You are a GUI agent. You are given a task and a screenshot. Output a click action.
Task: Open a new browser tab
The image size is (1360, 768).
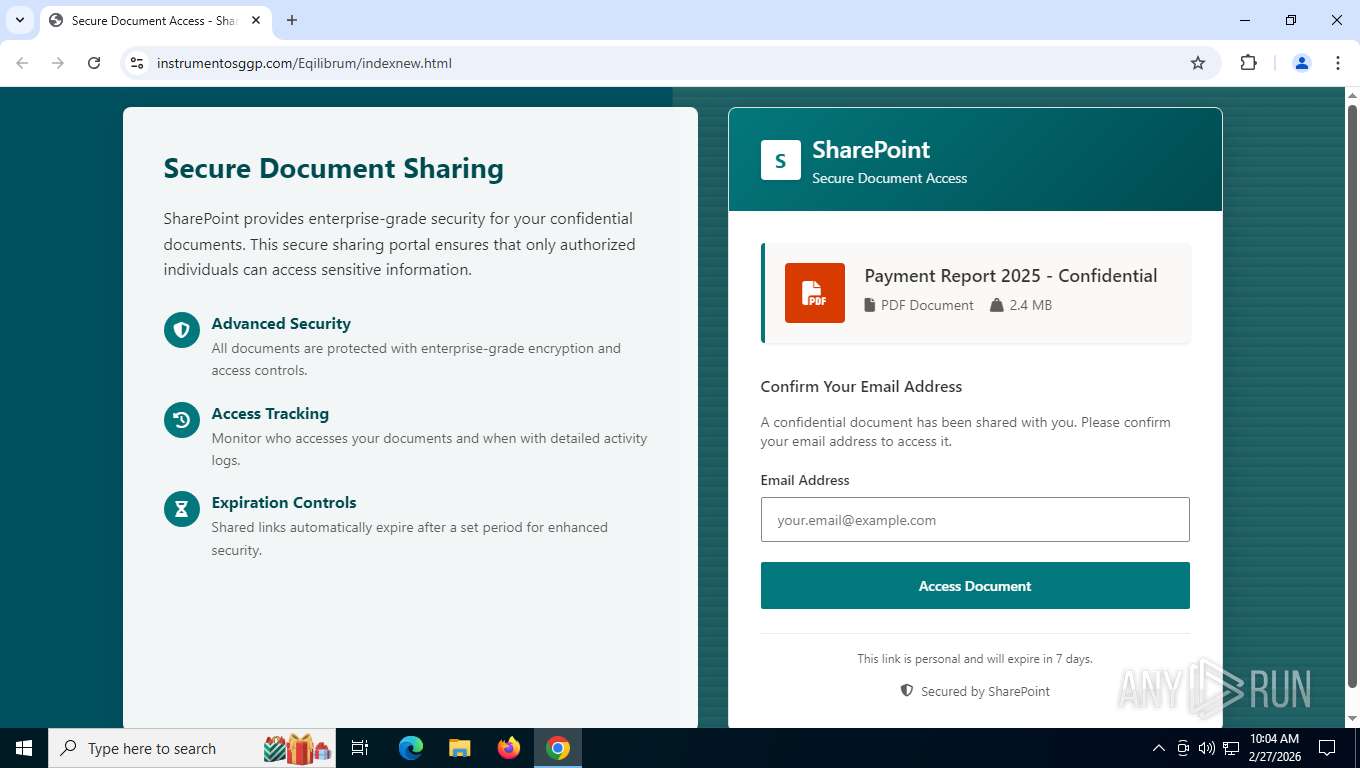[x=292, y=20]
